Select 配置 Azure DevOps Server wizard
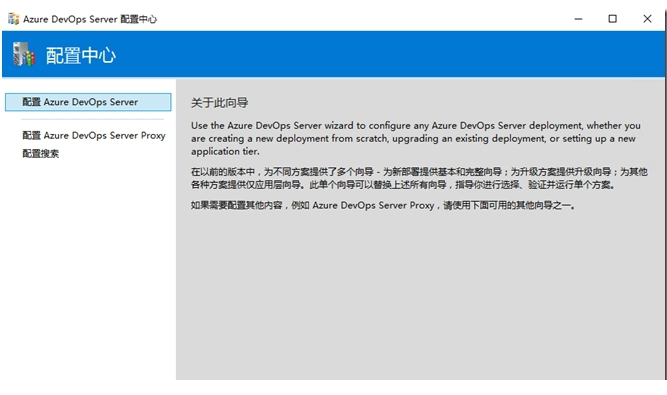This screenshot has height=395, width=667. [x=88, y=102]
